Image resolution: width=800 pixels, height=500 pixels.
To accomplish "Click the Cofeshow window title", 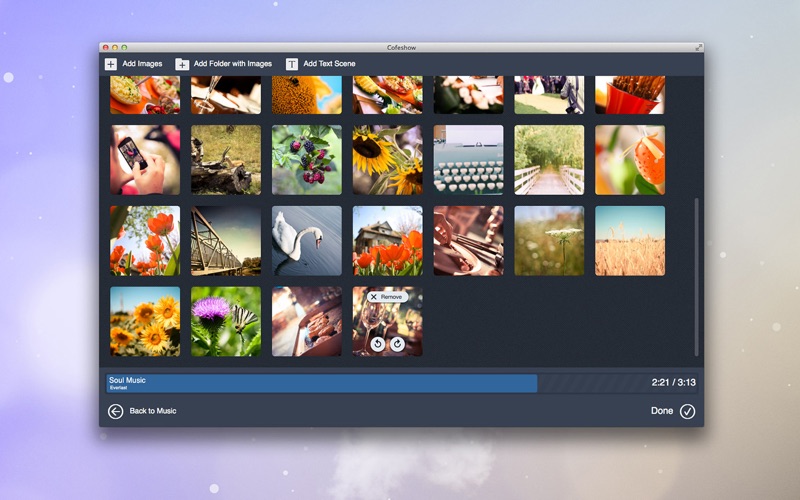I will [402, 47].
